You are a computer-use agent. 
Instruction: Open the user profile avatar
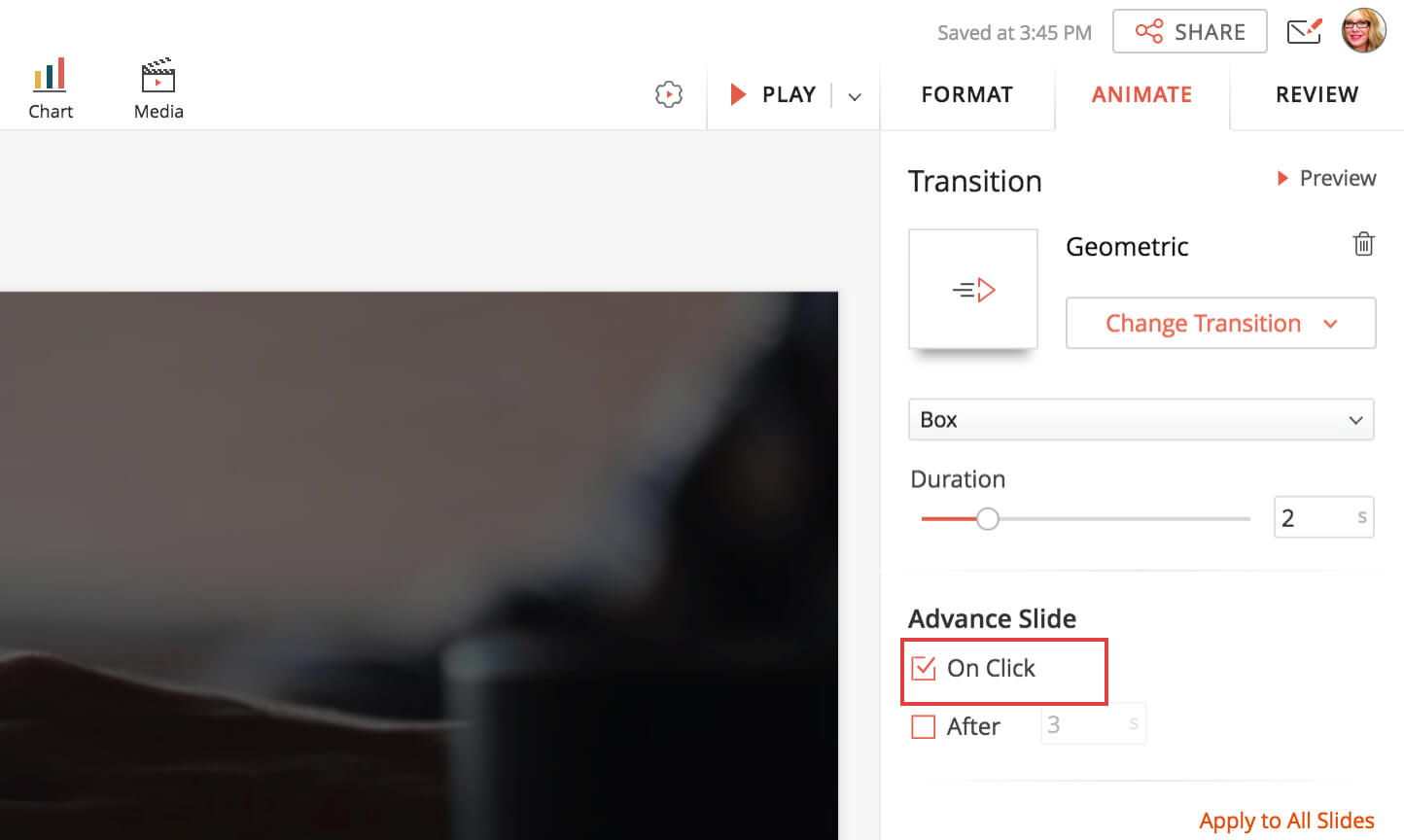[1363, 31]
